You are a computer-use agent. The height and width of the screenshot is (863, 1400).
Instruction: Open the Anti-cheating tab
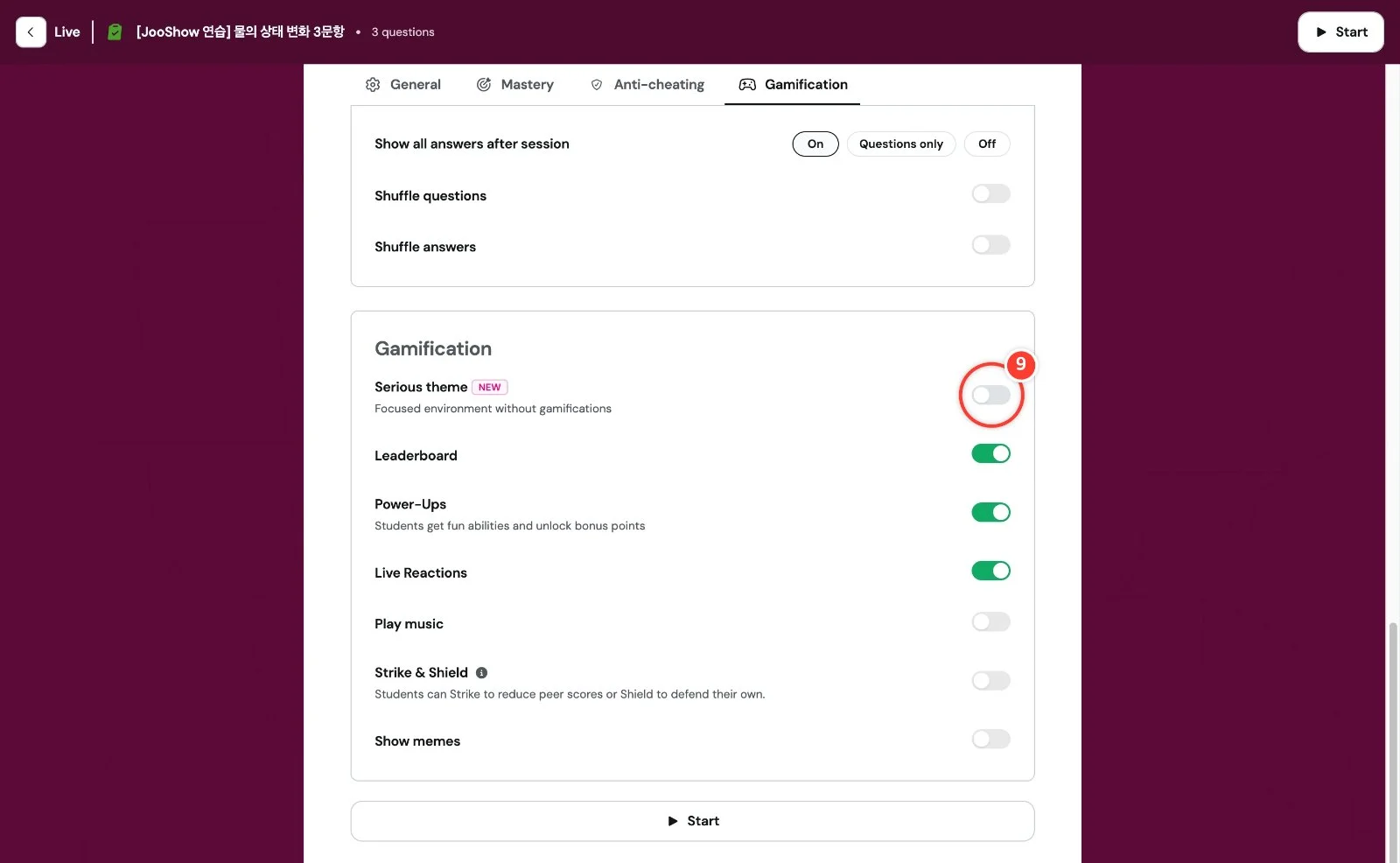point(647,85)
